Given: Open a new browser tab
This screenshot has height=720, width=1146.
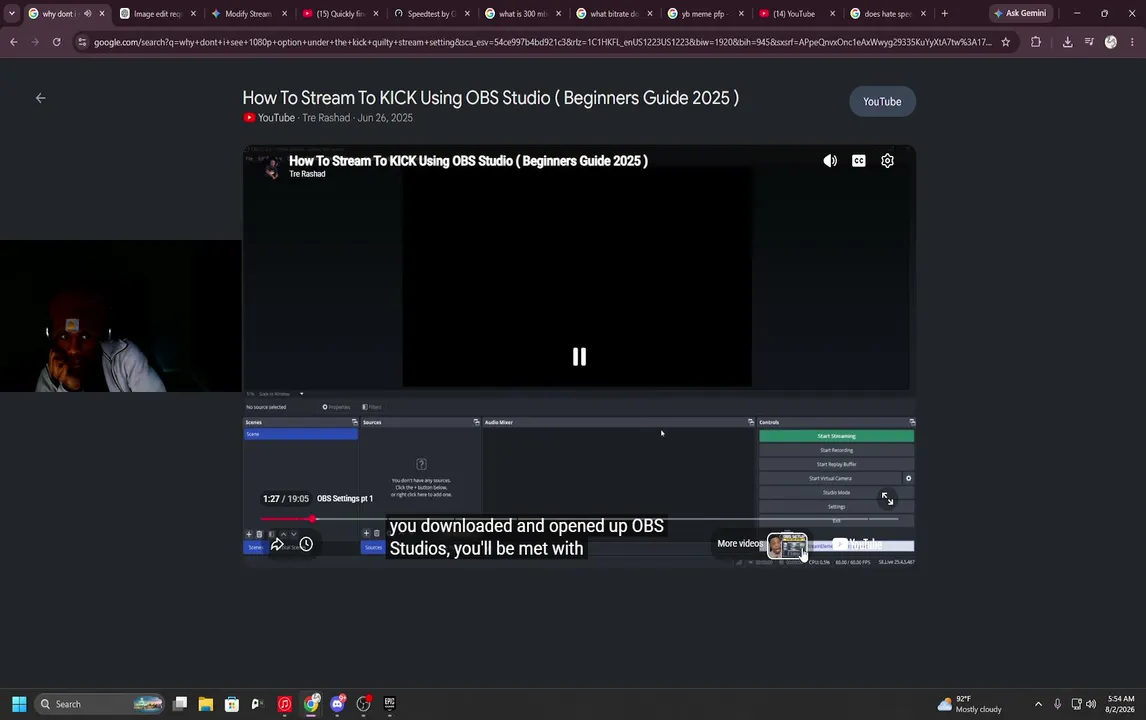Looking at the screenshot, I should [944, 13].
